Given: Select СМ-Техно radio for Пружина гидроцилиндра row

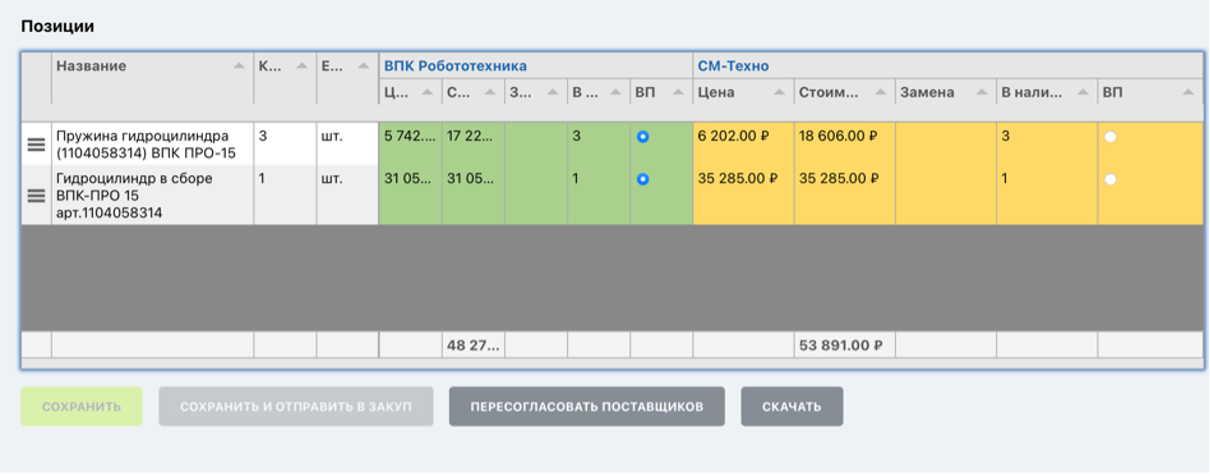Looking at the screenshot, I should point(1109,137).
